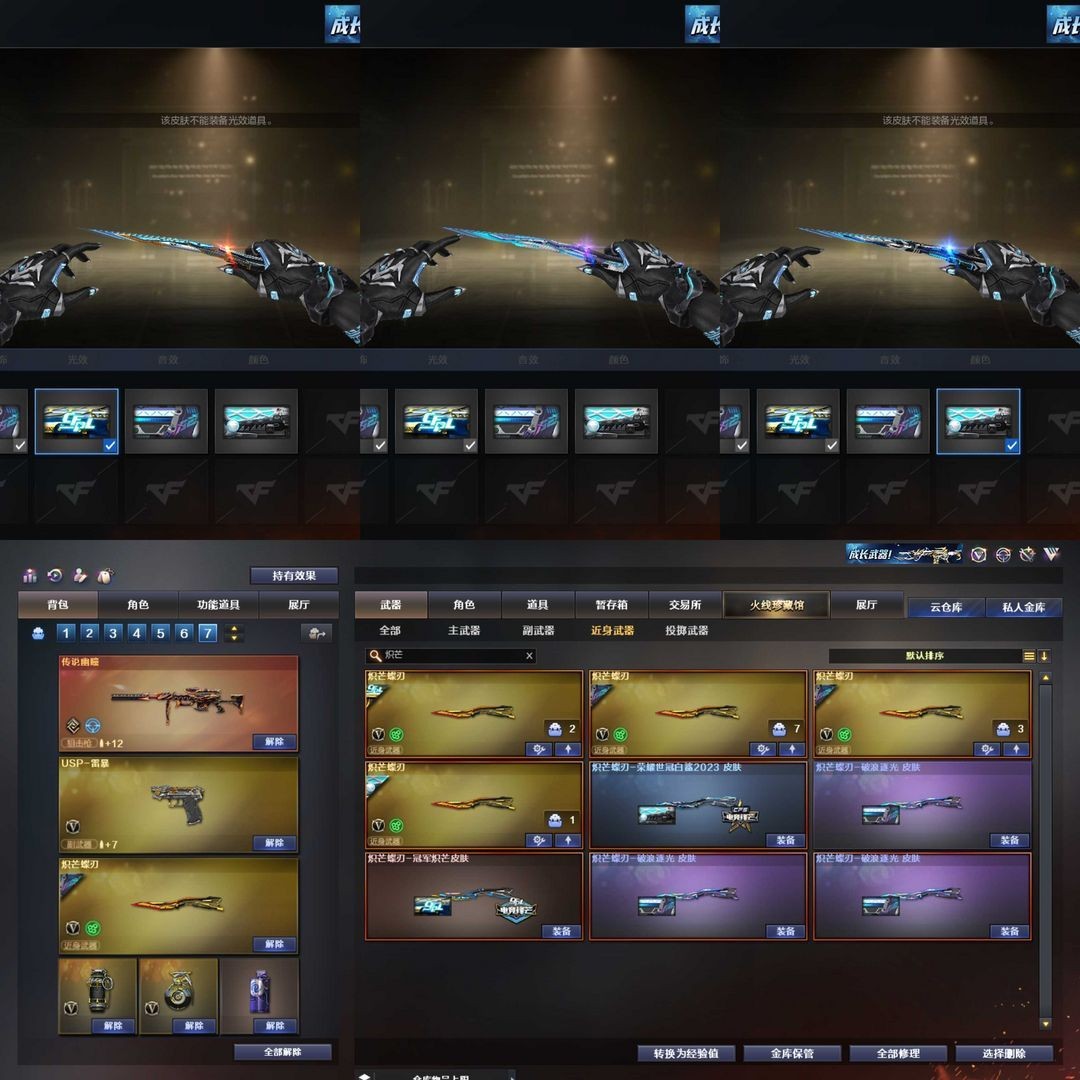Viewport: 1080px width, 1080px height.
Task: Switch to the 云仓库 tab
Action: [946, 608]
